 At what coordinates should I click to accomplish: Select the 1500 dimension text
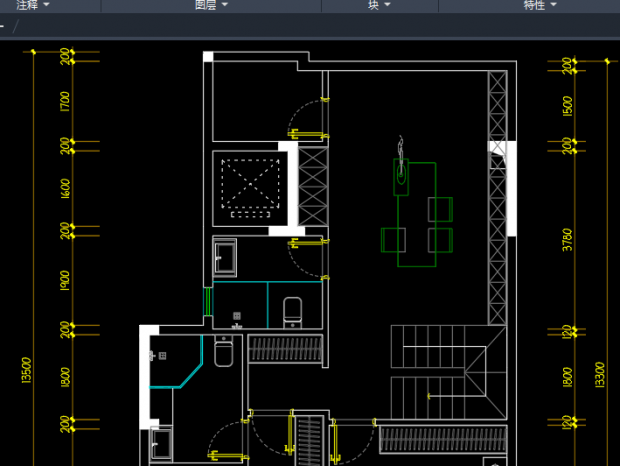pos(567,106)
